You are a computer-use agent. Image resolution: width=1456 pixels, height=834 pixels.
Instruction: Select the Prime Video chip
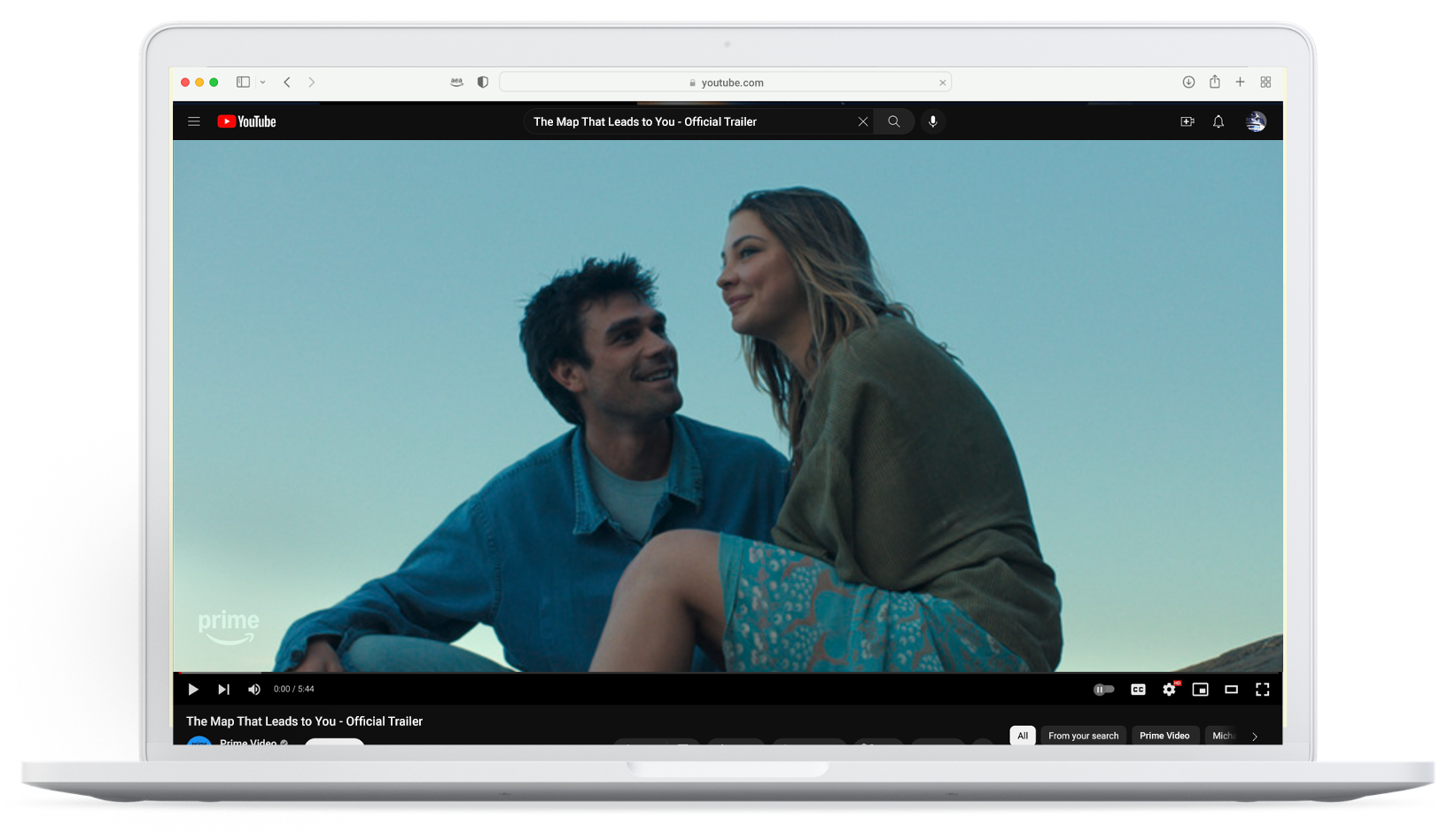point(1164,736)
